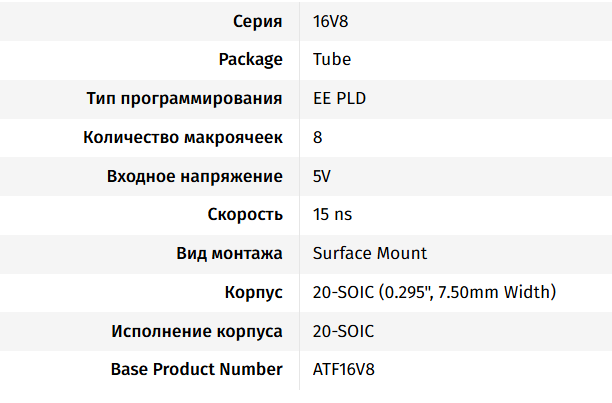Click the "Количество макроячеек" label
This screenshot has height=403, width=612.
183,137
